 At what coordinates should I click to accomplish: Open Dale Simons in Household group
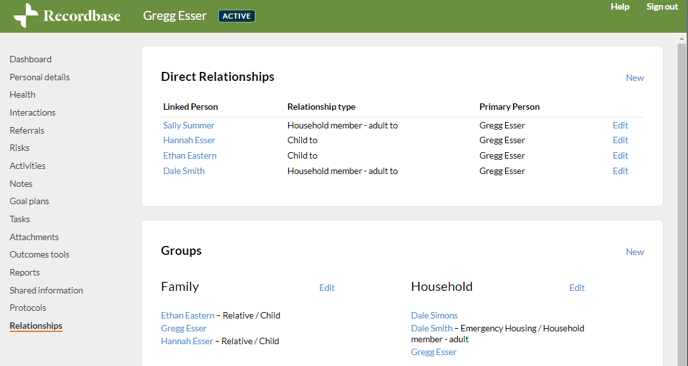pyautogui.click(x=434, y=316)
